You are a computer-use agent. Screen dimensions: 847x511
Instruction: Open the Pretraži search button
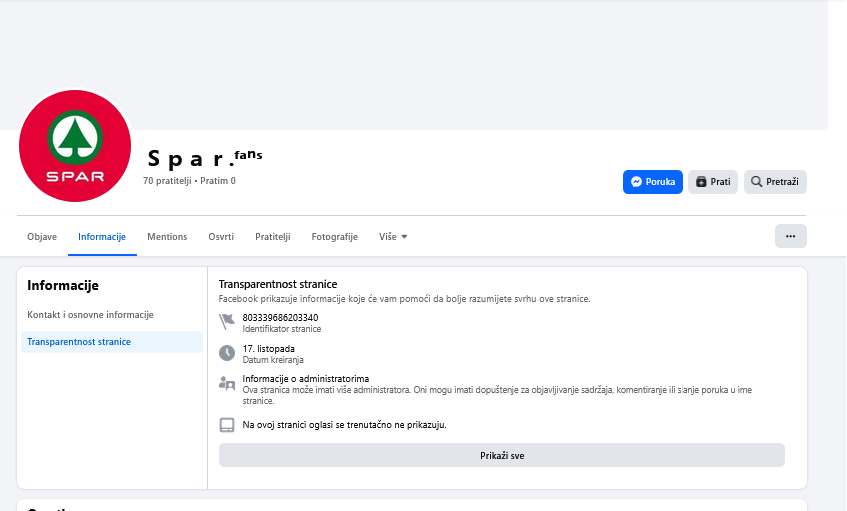(775, 182)
